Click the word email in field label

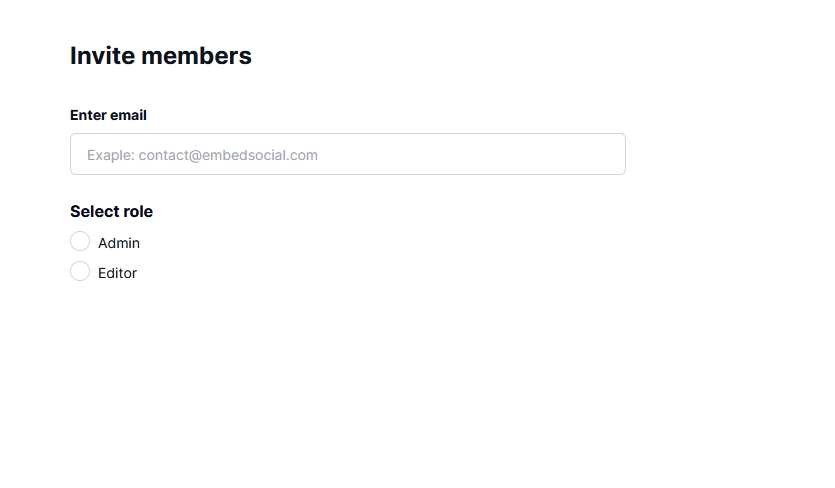129,115
